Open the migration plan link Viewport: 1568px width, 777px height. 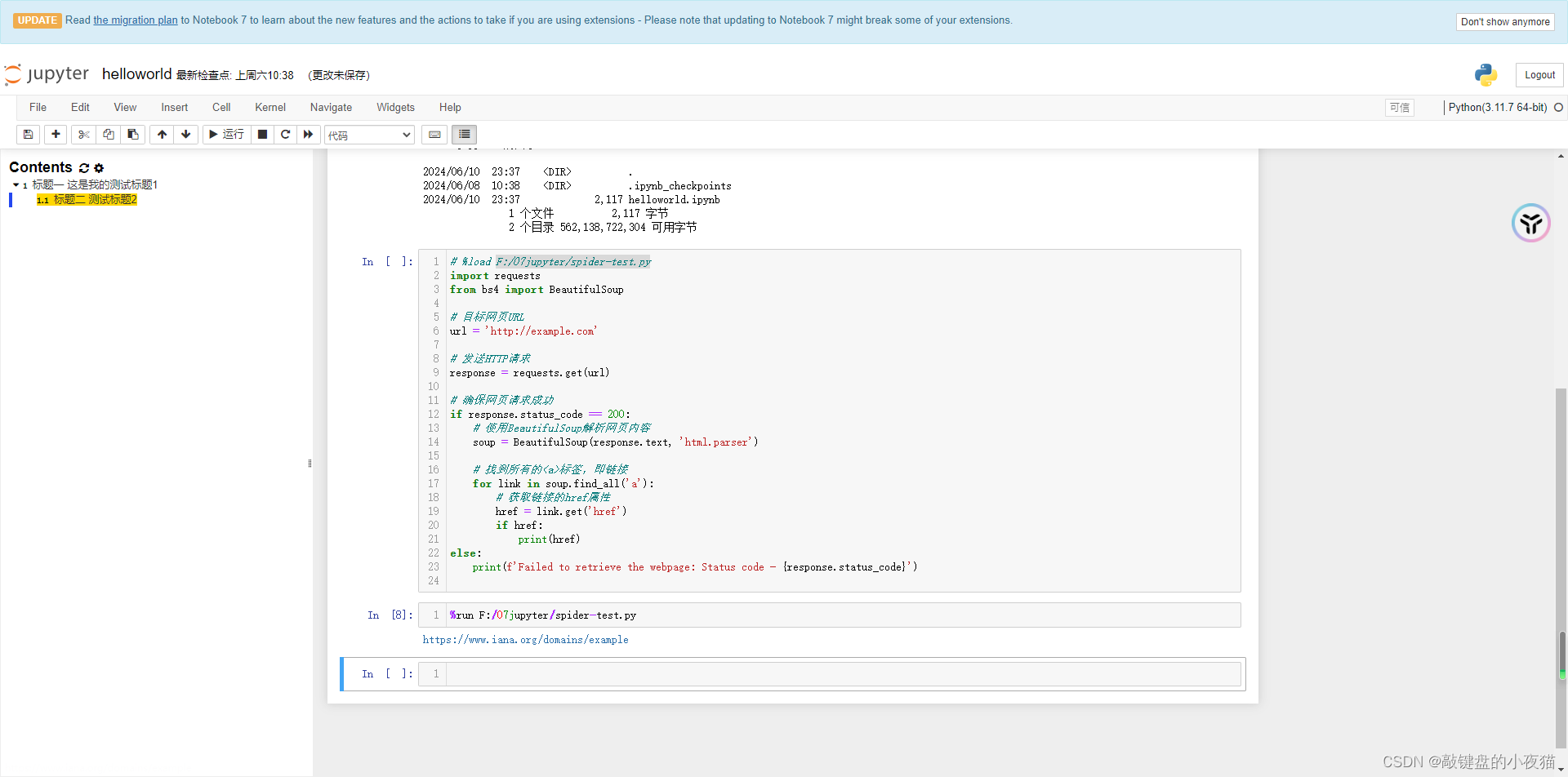click(136, 20)
